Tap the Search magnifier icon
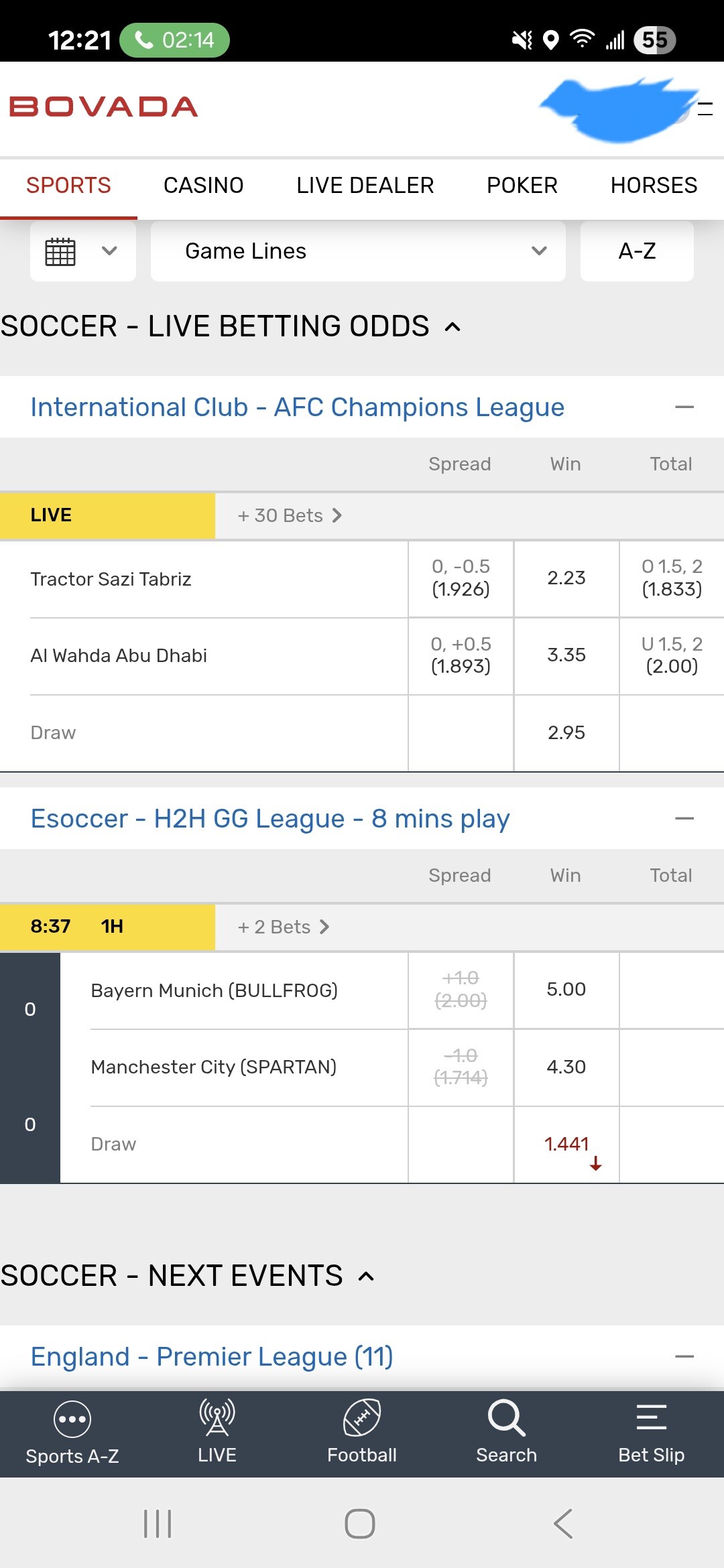 (x=507, y=1419)
